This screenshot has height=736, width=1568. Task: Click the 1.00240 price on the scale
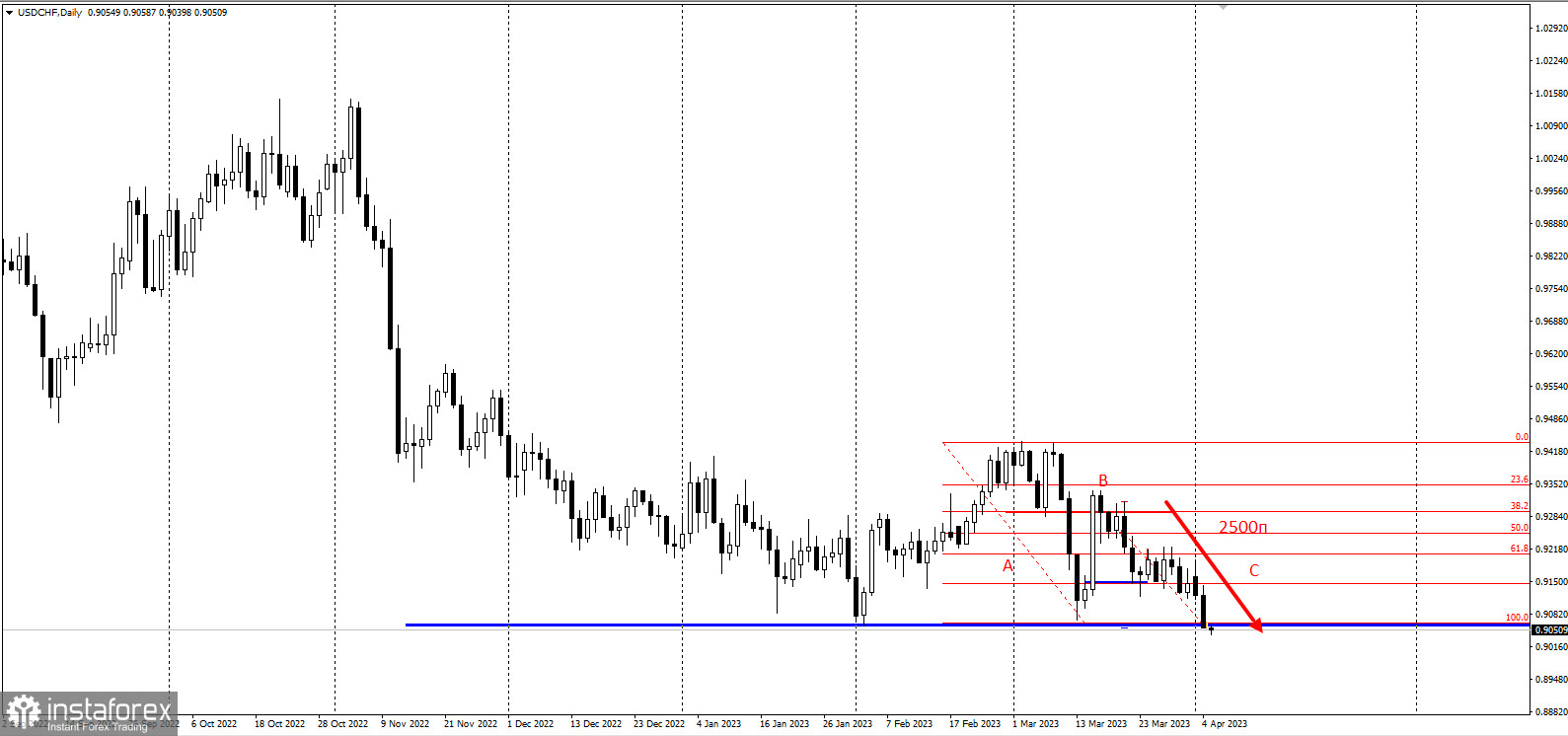click(1551, 159)
